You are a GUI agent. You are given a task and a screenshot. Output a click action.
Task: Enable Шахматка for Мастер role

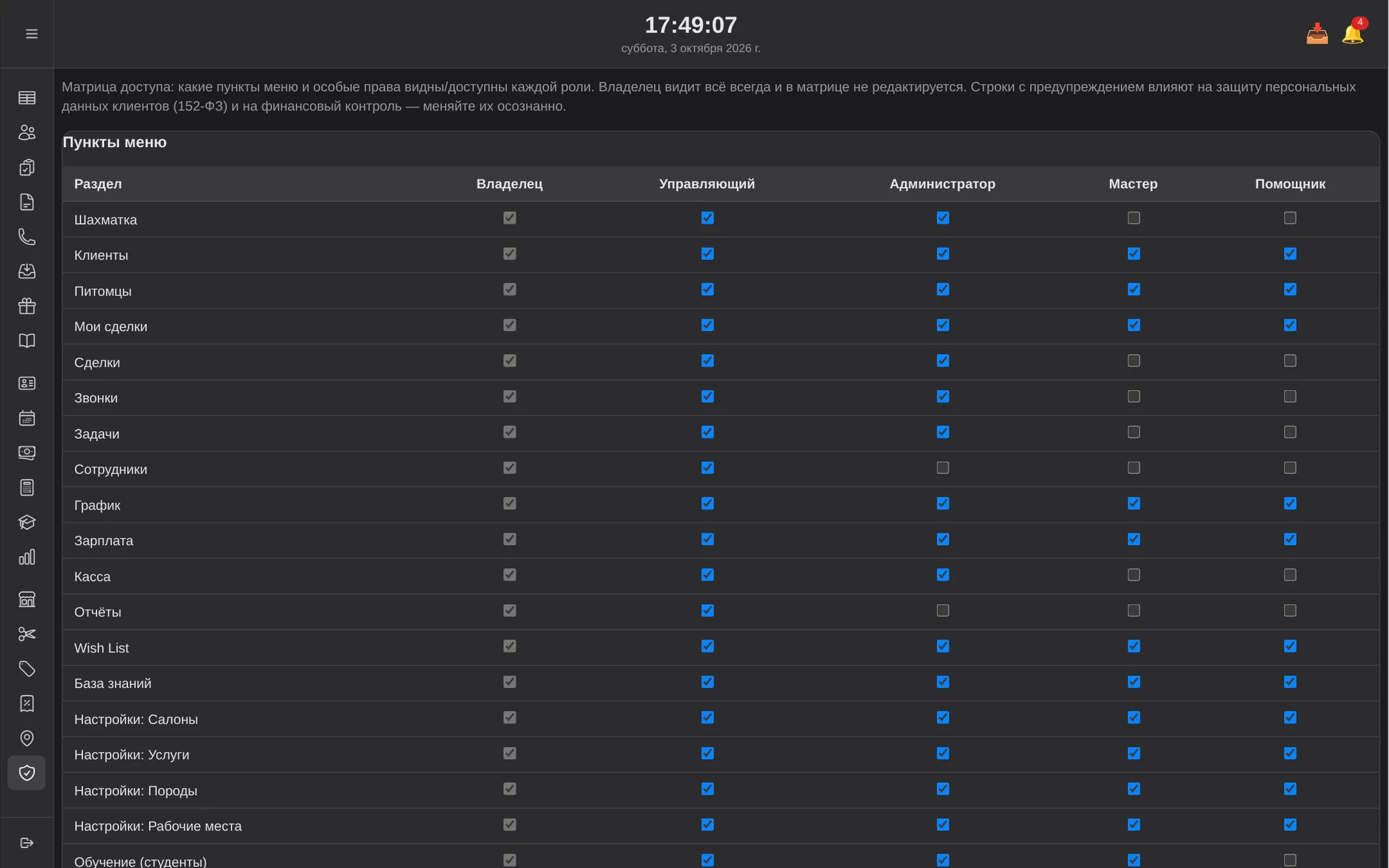(1133, 218)
